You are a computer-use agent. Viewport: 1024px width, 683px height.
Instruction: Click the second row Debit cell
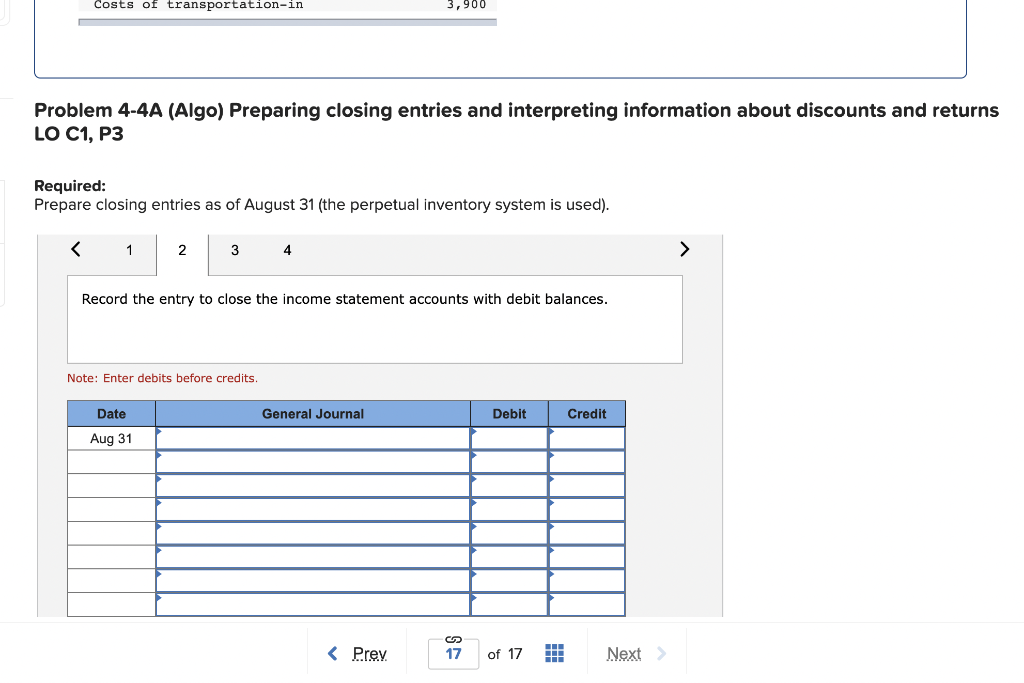click(509, 462)
